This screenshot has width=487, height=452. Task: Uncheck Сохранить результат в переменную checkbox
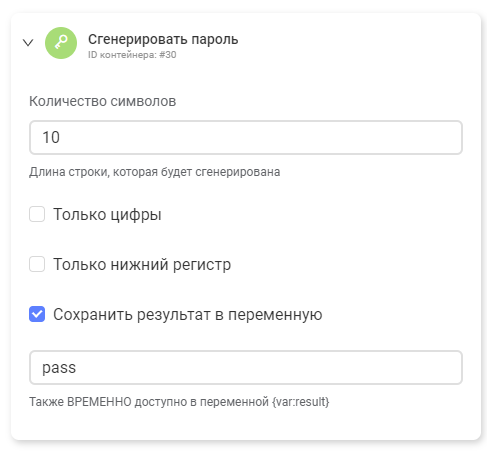tap(37, 314)
